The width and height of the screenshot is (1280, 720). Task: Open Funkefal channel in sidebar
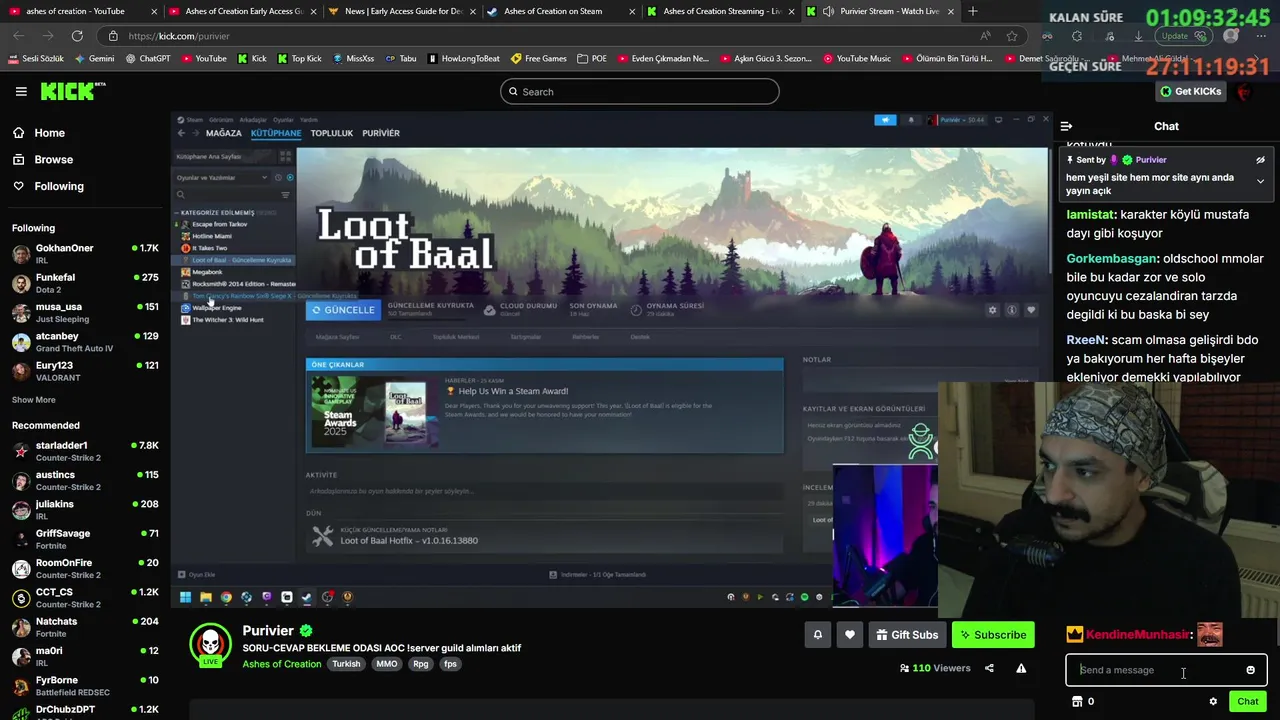(x=85, y=283)
